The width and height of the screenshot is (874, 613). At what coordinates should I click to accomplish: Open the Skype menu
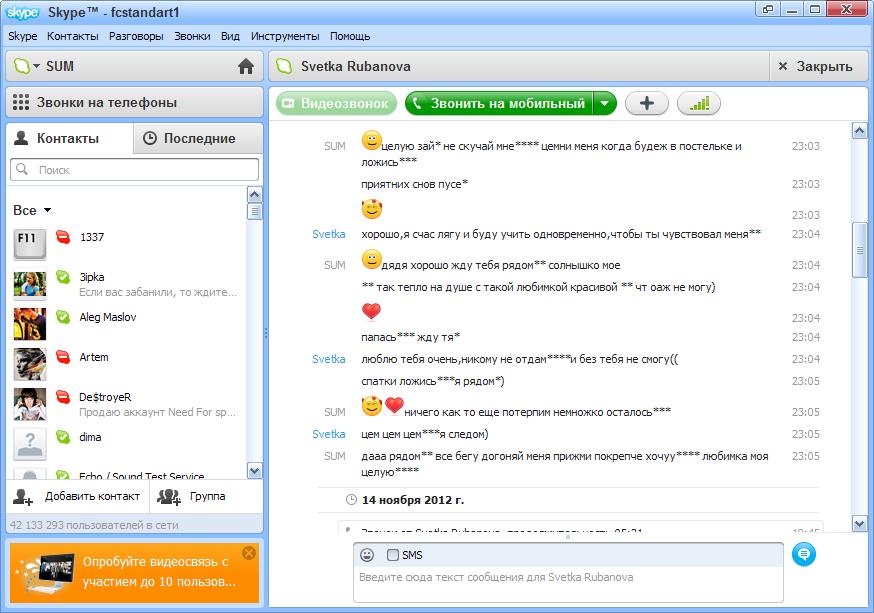point(23,36)
